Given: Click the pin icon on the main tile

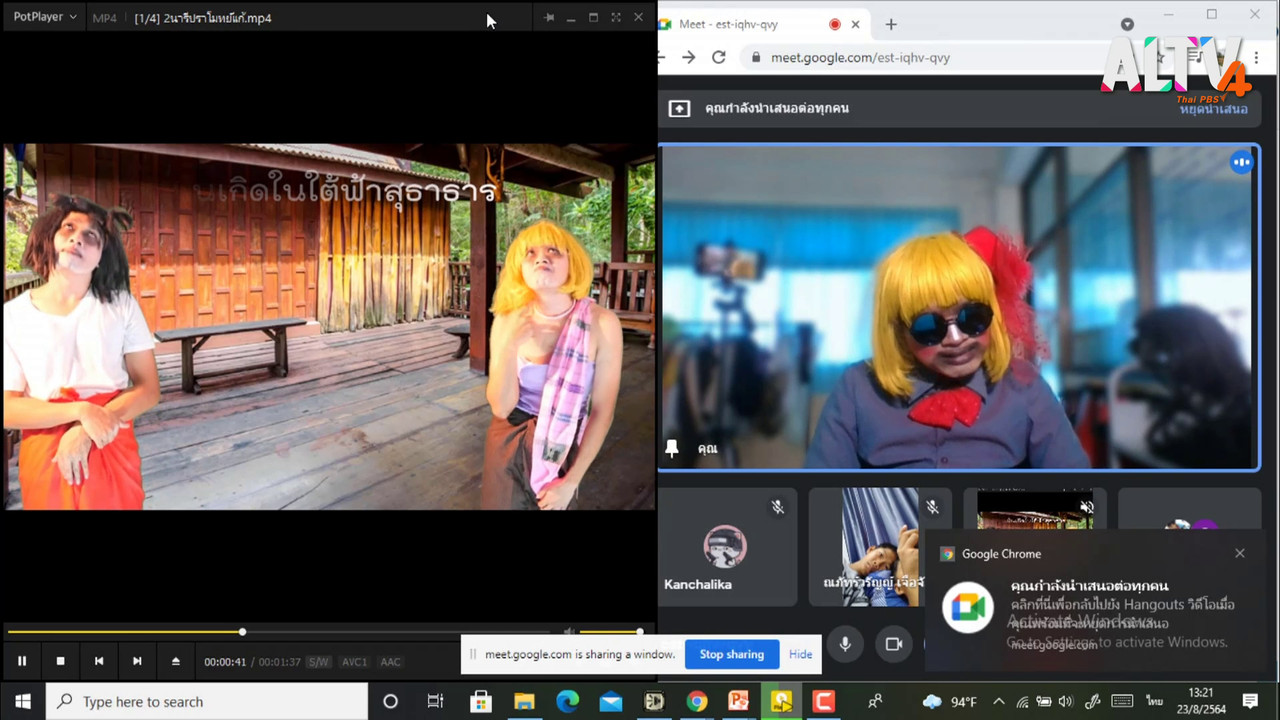Looking at the screenshot, I should [x=672, y=449].
